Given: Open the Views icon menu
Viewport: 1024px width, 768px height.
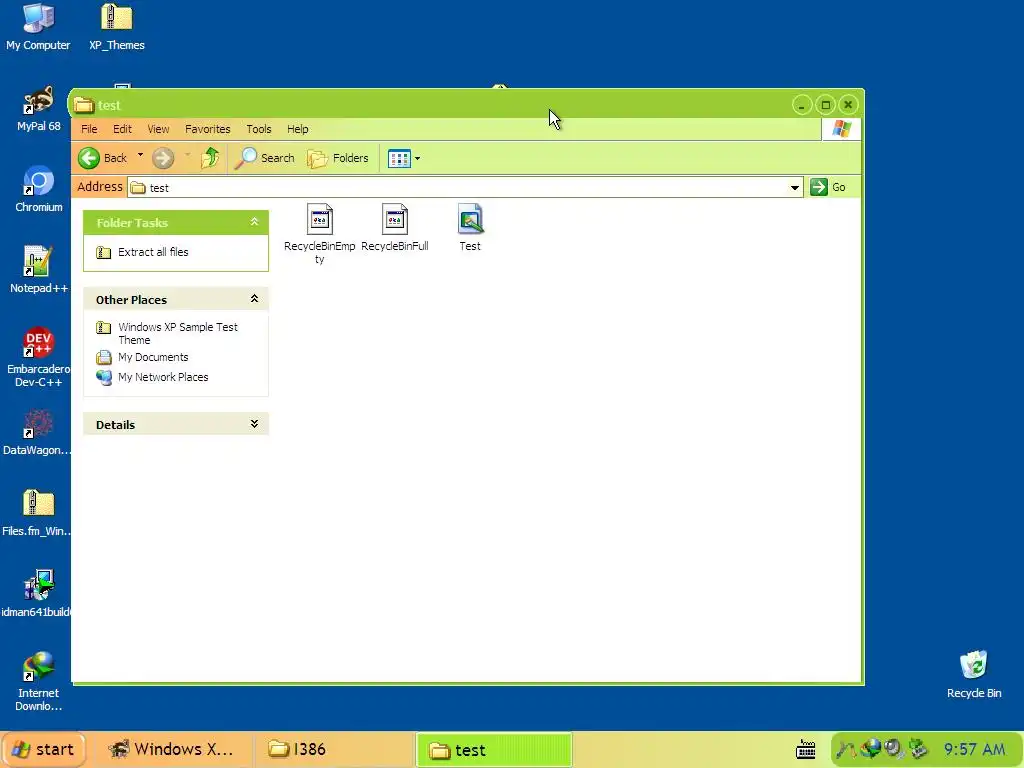Looking at the screenshot, I should (404, 158).
